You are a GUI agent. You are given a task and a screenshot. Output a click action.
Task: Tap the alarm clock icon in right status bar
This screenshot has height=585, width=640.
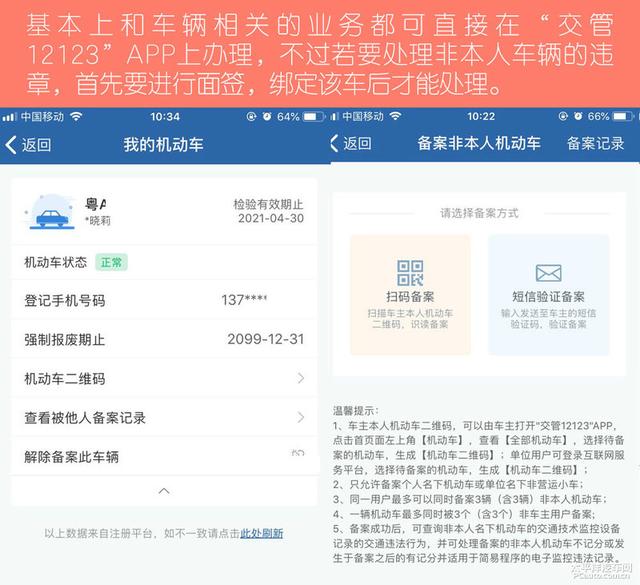(x=578, y=116)
